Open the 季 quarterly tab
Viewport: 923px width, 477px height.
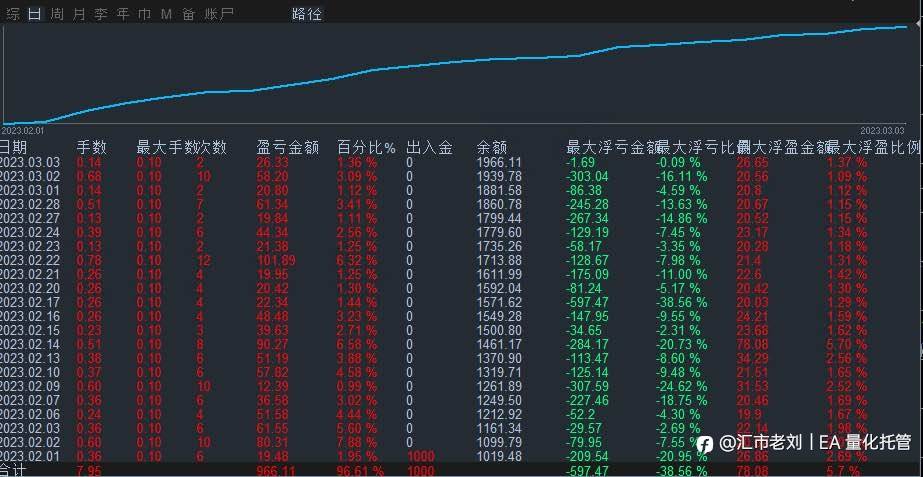click(x=101, y=14)
